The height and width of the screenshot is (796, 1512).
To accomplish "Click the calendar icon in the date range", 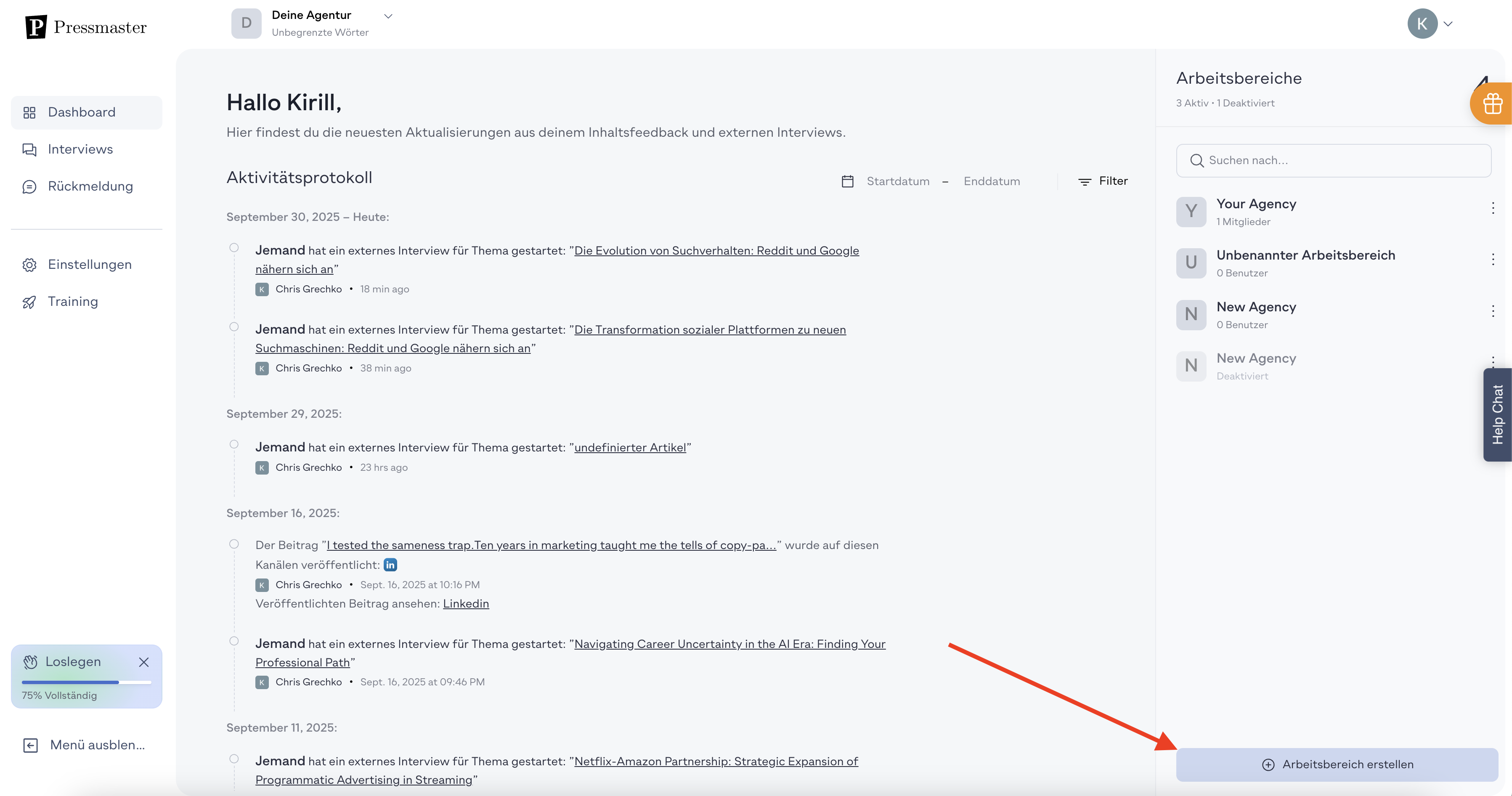I will pyautogui.click(x=848, y=181).
